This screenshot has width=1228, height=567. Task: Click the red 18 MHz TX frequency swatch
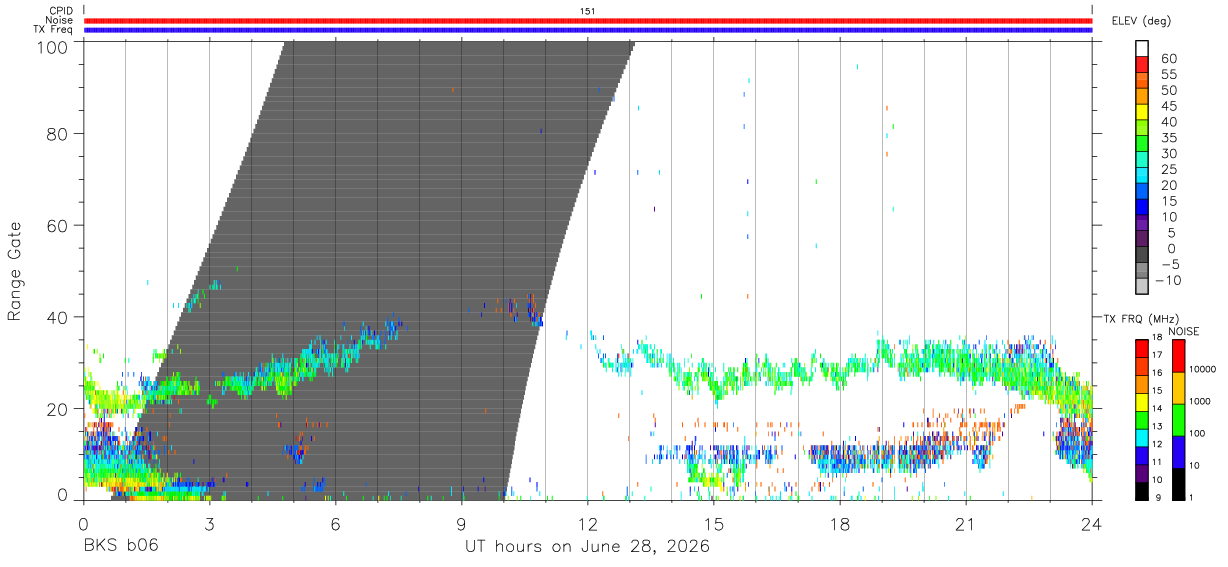(1141, 349)
